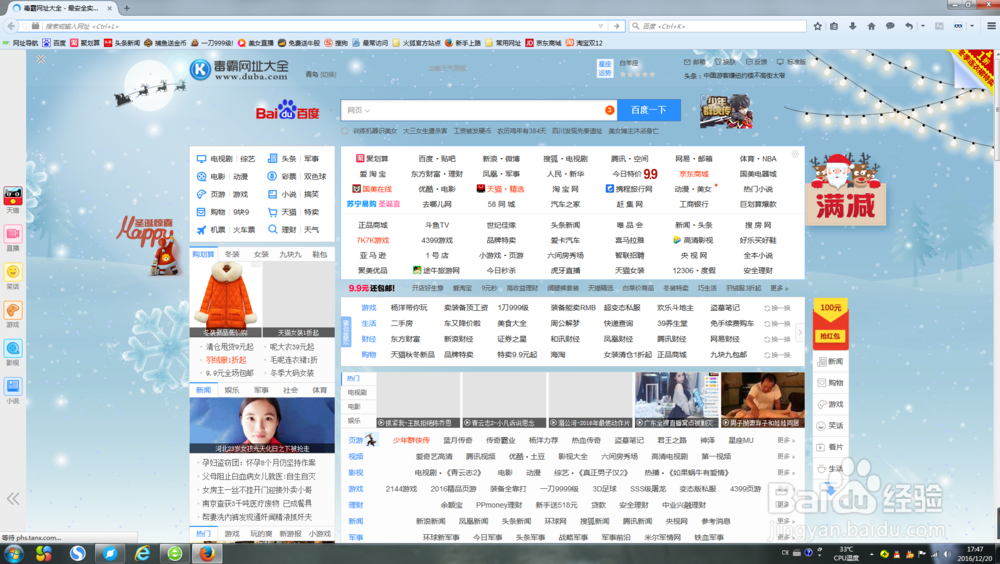The width and height of the screenshot is (1000, 564).
Task: Switch to the 娱乐 news tab
Action: click(x=232, y=390)
